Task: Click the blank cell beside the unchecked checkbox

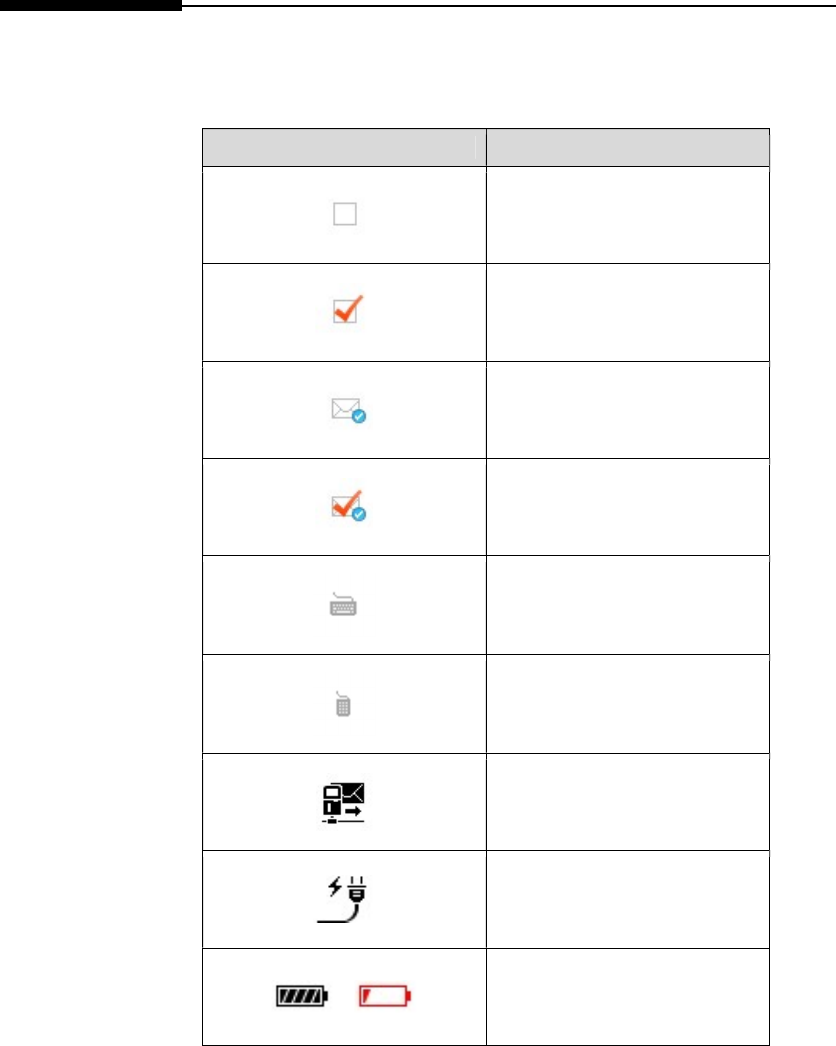Action: point(627,215)
